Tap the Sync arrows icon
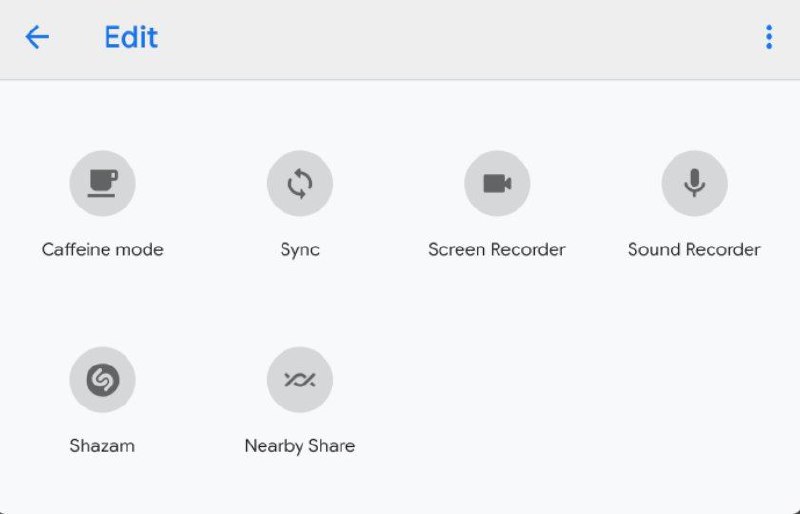The width and height of the screenshot is (800, 514). (300, 183)
